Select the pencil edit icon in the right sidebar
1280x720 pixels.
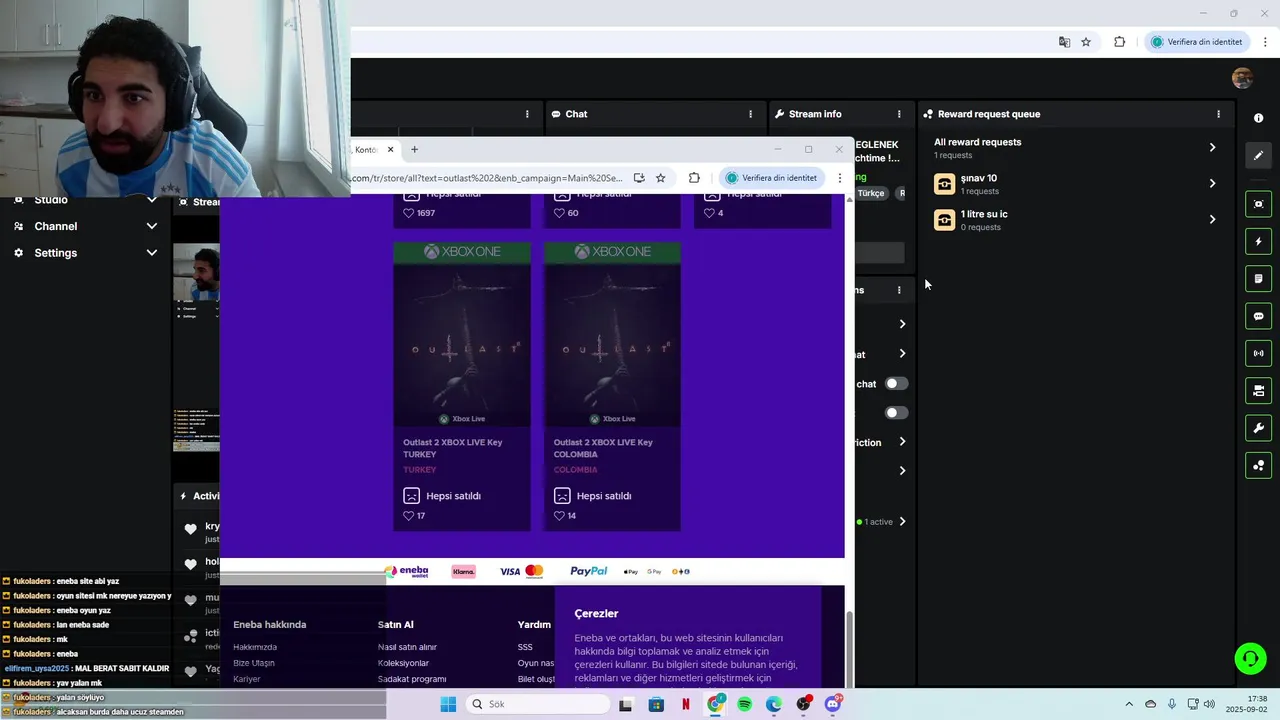[x=1258, y=155]
